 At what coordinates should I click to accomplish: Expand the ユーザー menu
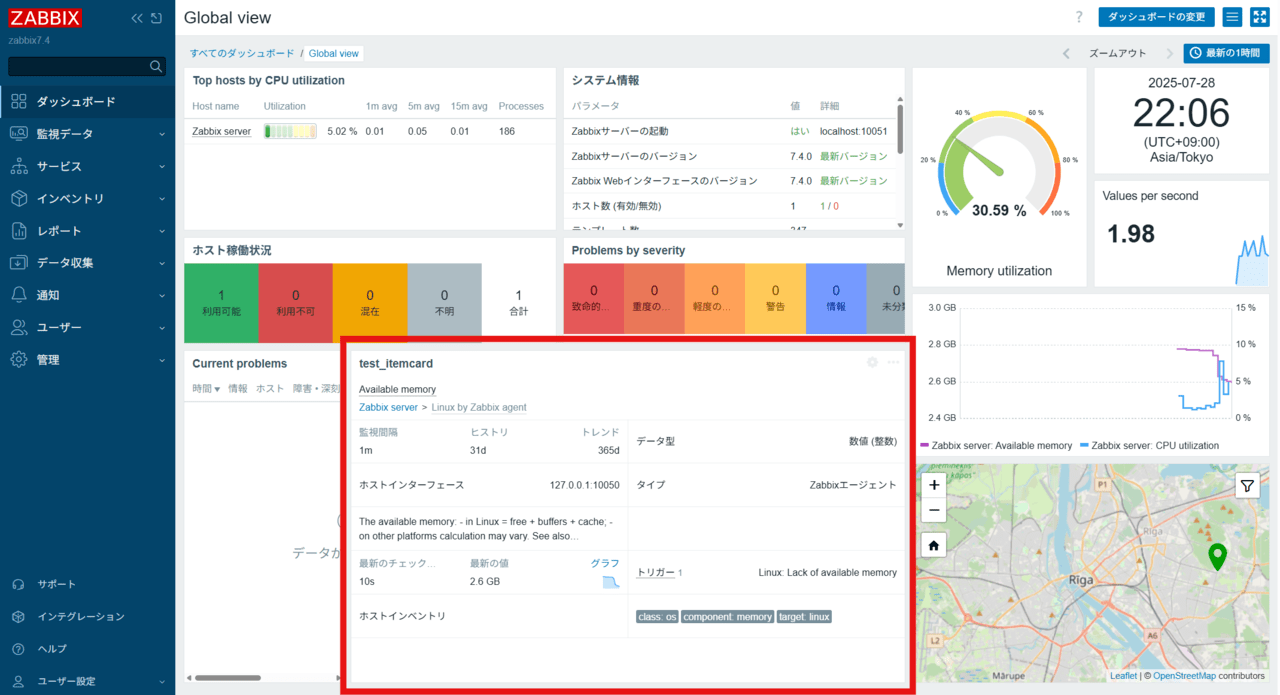click(x=87, y=327)
